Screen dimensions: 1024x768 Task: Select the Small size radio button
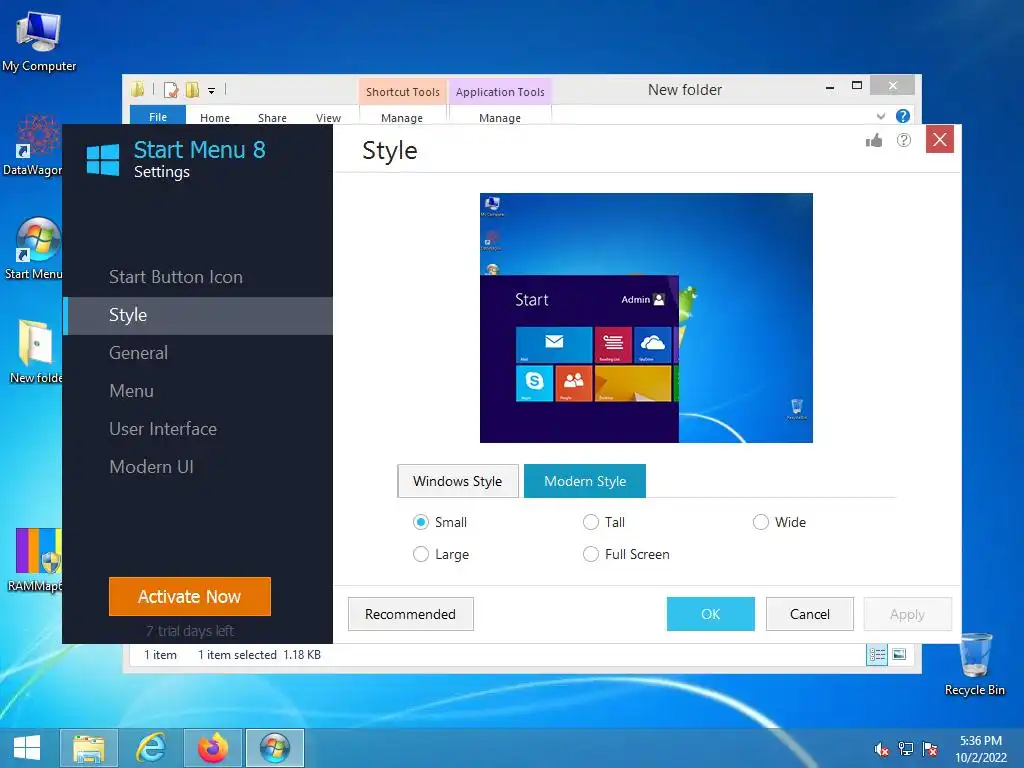click(x=421, y=522)
